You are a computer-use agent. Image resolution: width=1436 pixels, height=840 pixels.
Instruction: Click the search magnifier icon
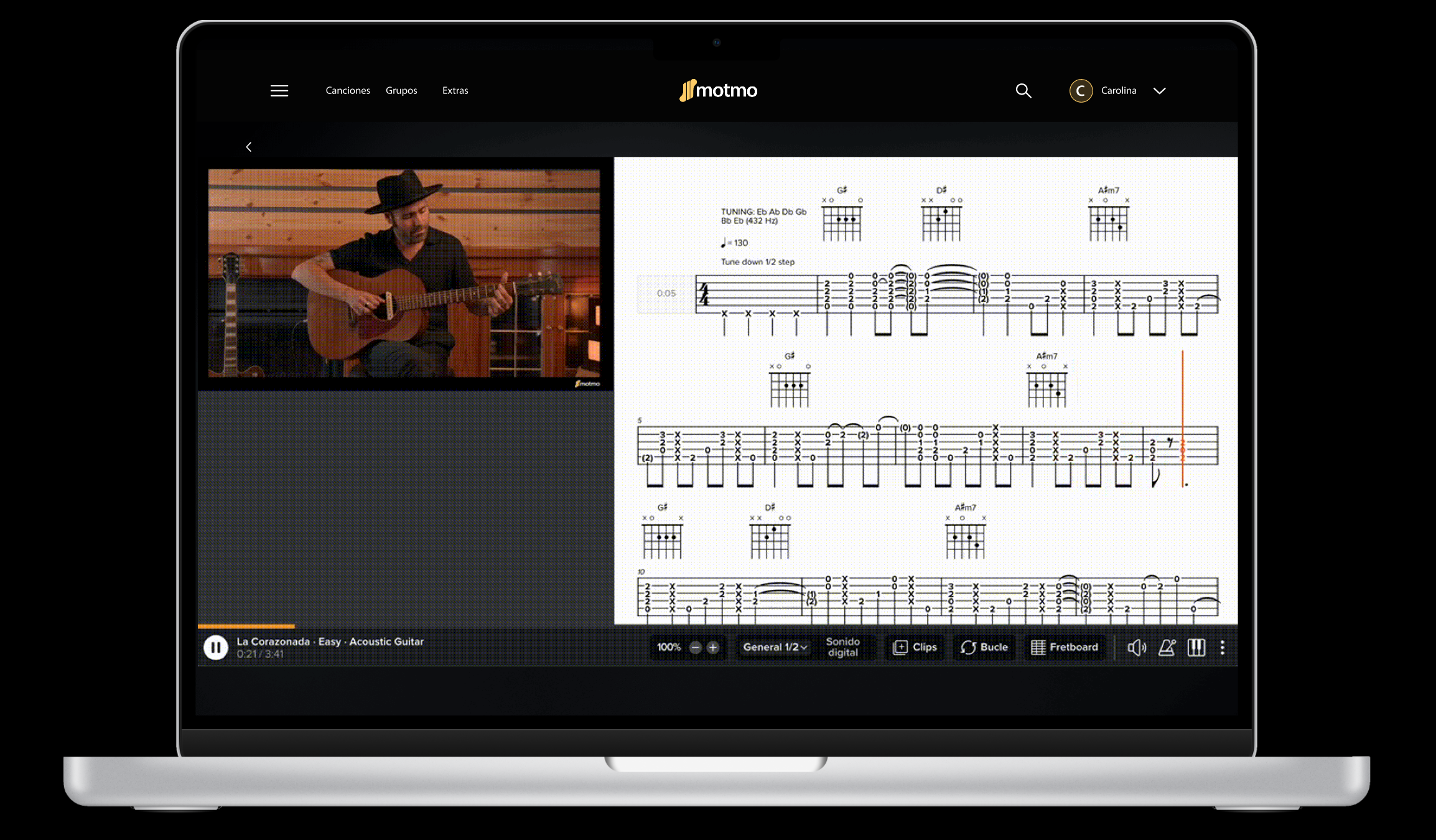(1023, 91)
